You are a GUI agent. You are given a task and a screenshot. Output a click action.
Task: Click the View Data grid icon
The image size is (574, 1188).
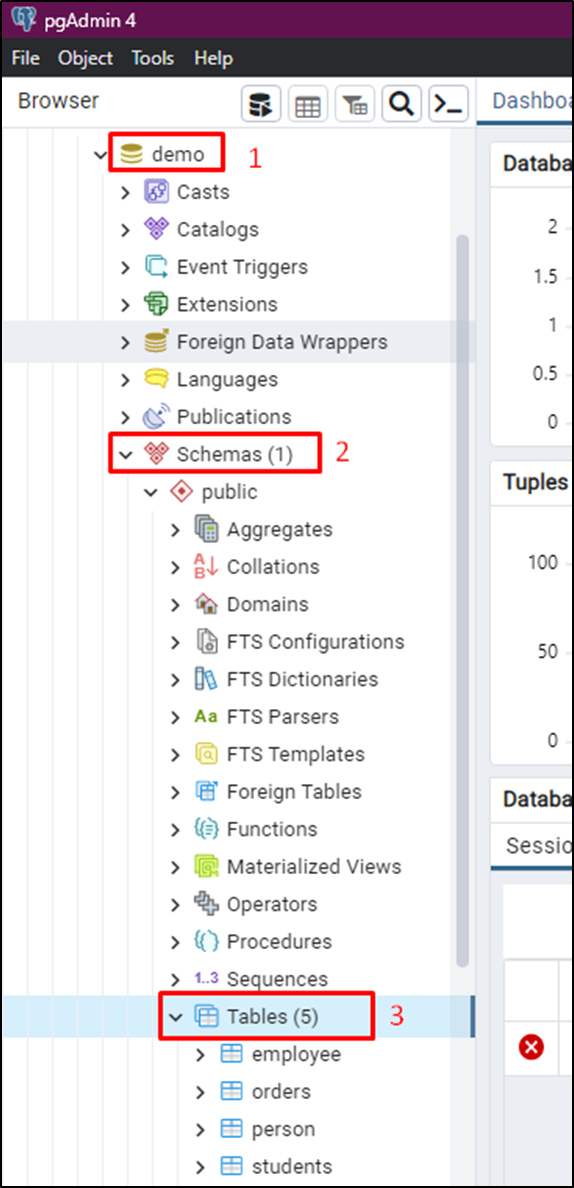tap(308, 104)
